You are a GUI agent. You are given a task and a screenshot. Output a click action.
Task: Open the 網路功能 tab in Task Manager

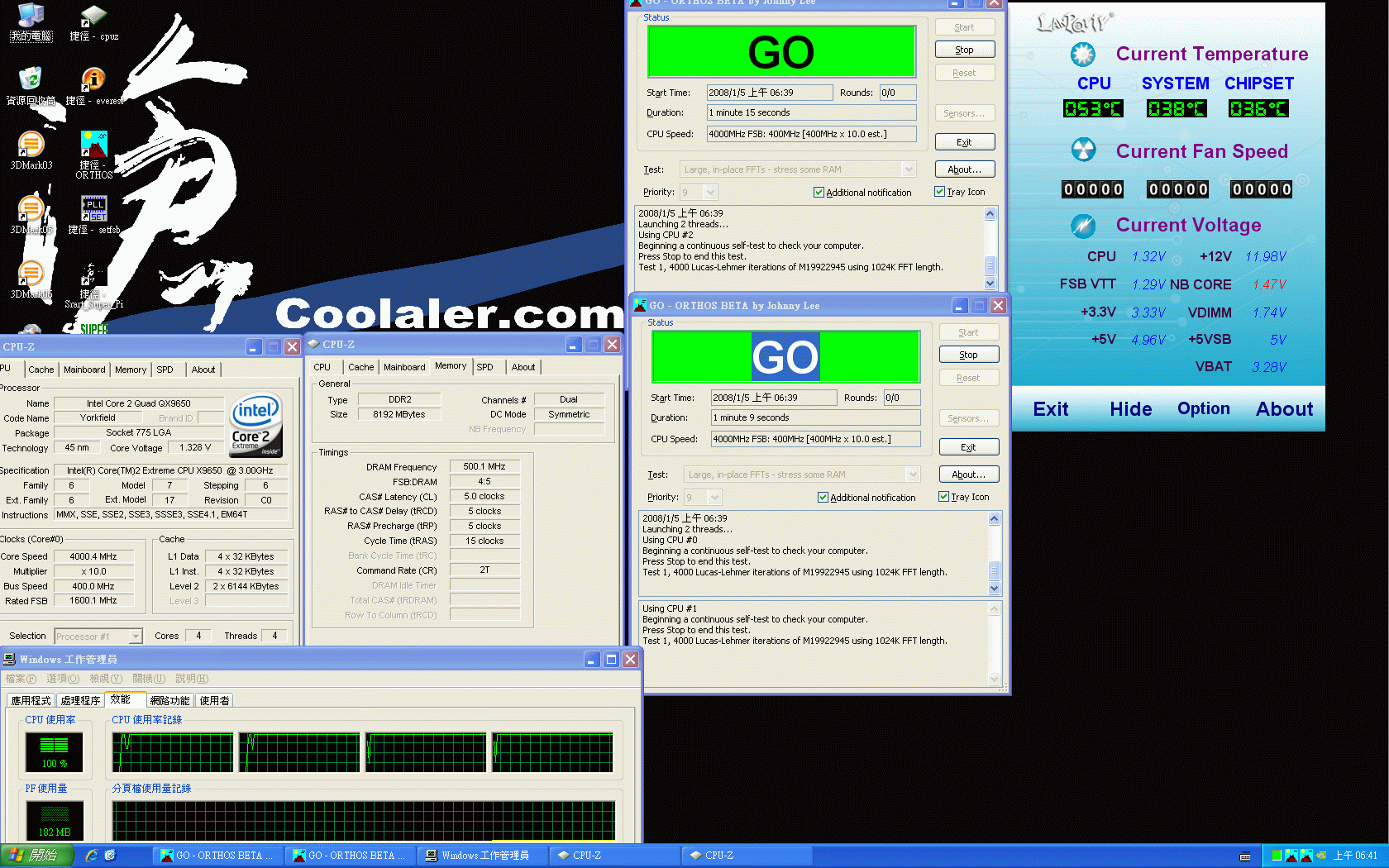pyautogui.click(x=169, y=700)
